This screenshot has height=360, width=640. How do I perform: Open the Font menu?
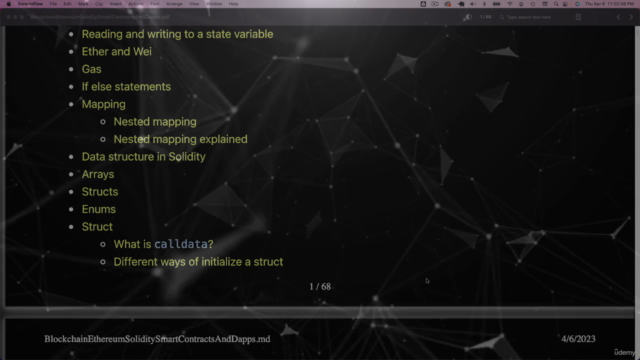[x=155, y=4]
